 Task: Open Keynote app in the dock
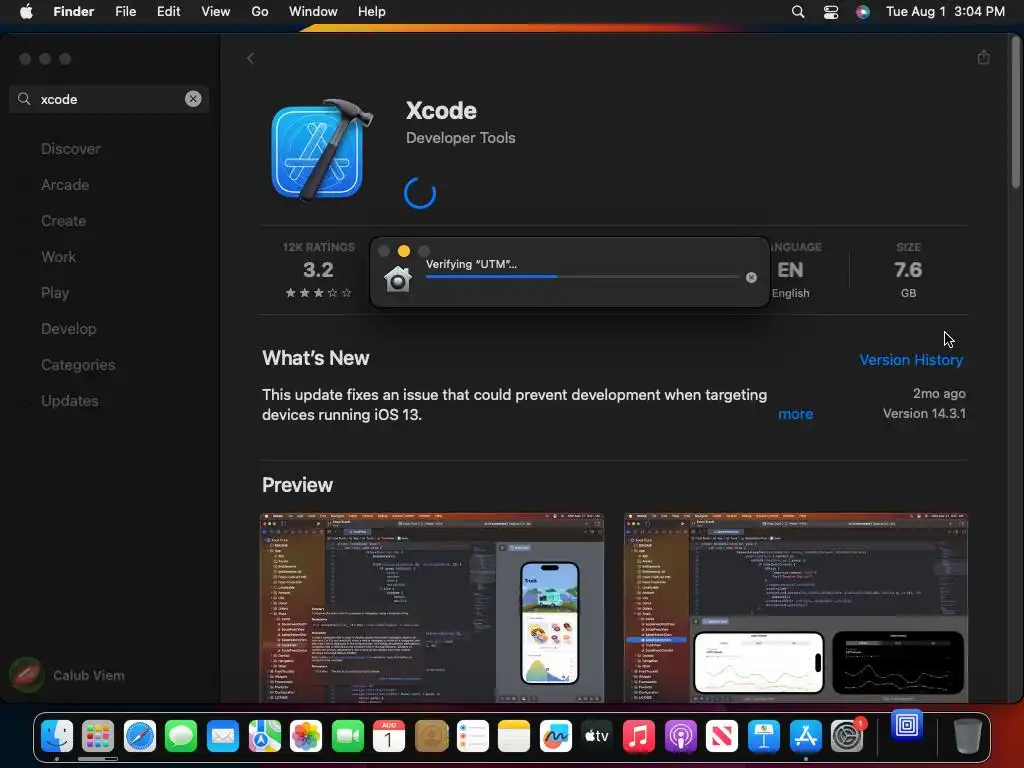(x=763, y=737)
